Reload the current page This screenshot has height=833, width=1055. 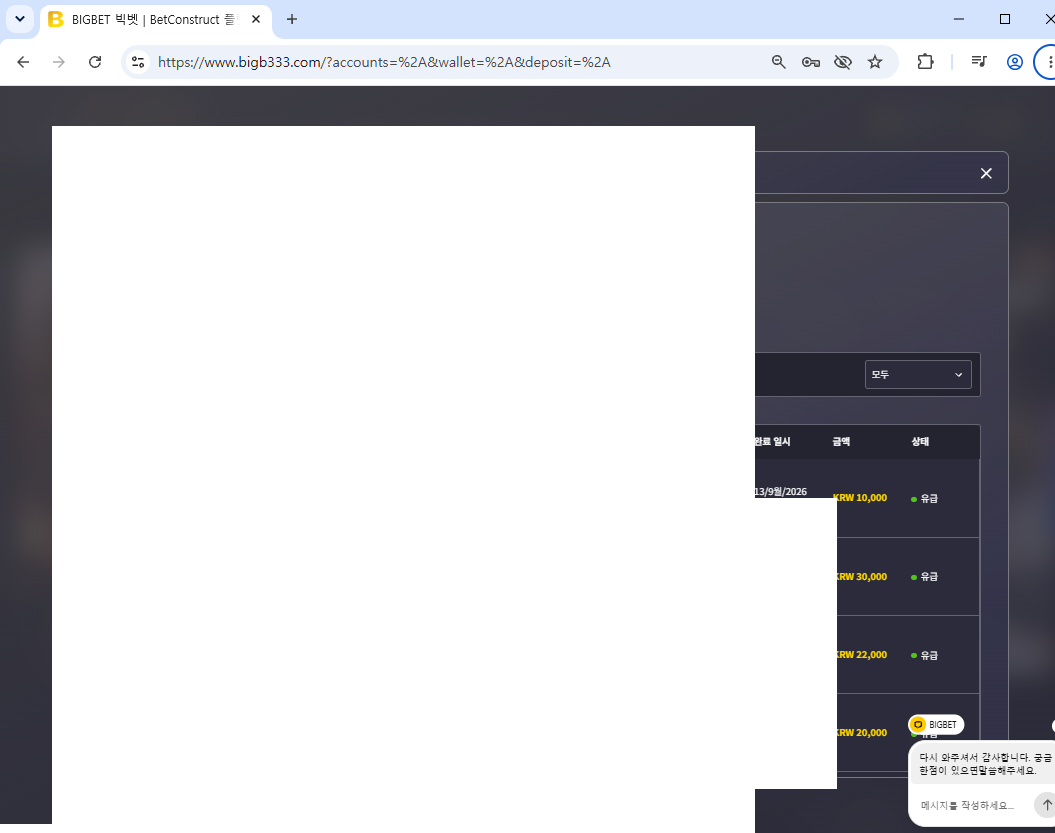click(95, 62)
